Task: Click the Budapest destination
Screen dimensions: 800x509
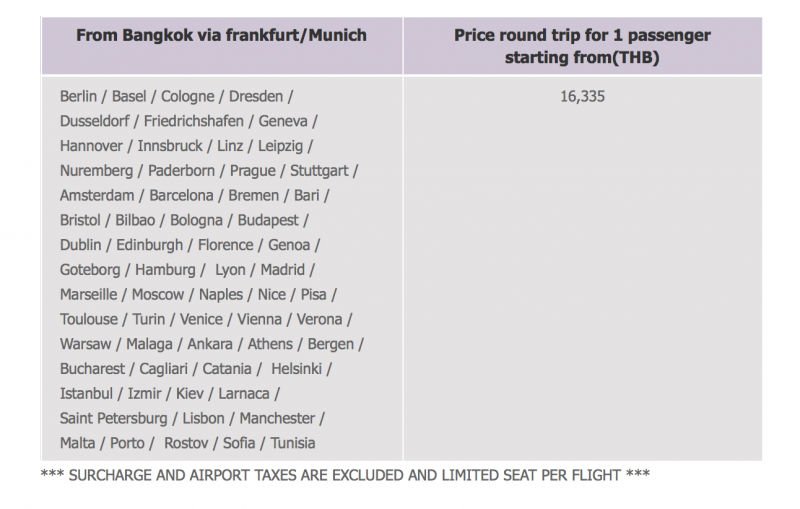Action: click(x=268, y=220)
